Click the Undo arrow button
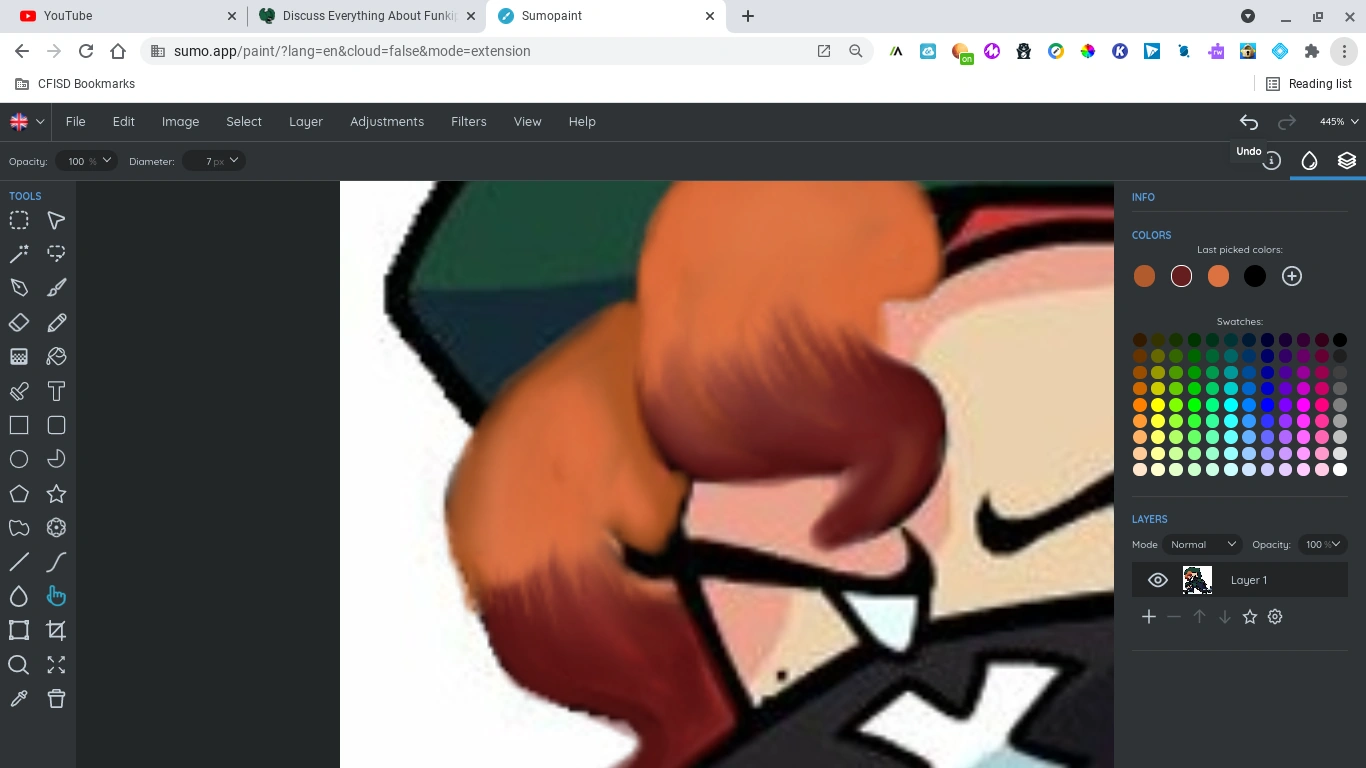 [1248, 121]
